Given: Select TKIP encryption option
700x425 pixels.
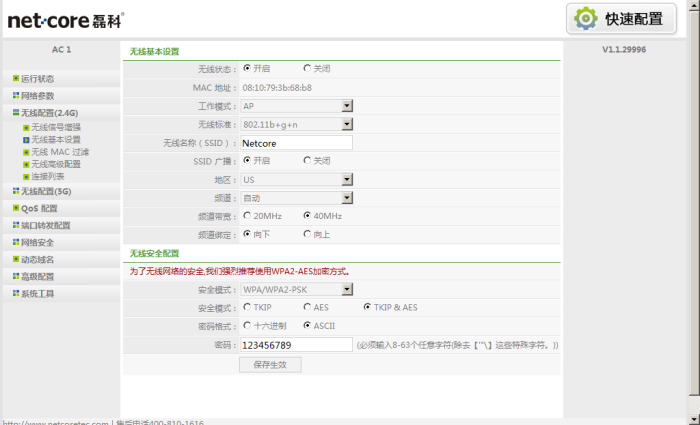Looking at the screenshot, I should tap(247, 307).
